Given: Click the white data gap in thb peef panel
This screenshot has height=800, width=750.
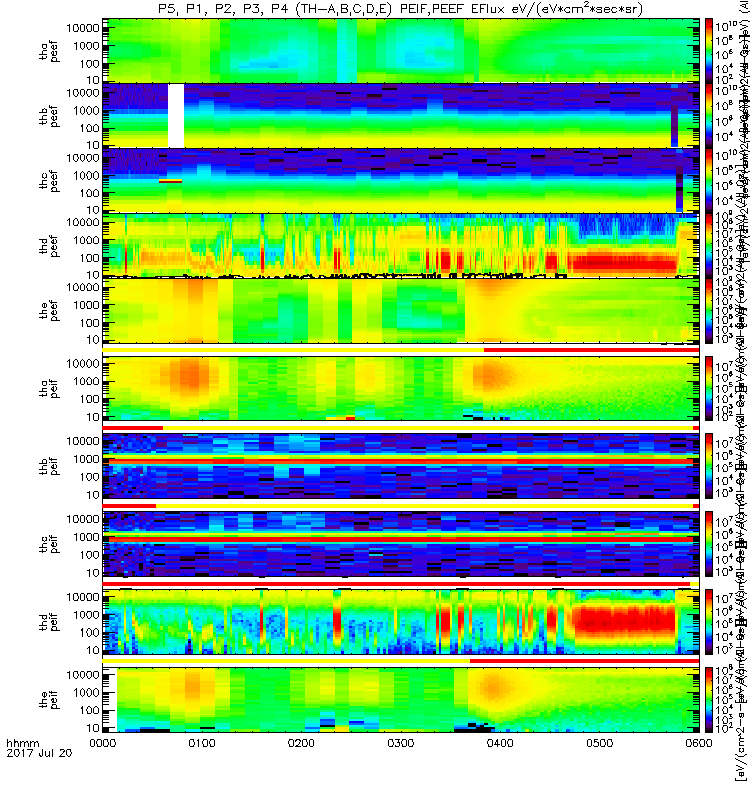Looking at the screenshot, I should (x=176, y=115).
